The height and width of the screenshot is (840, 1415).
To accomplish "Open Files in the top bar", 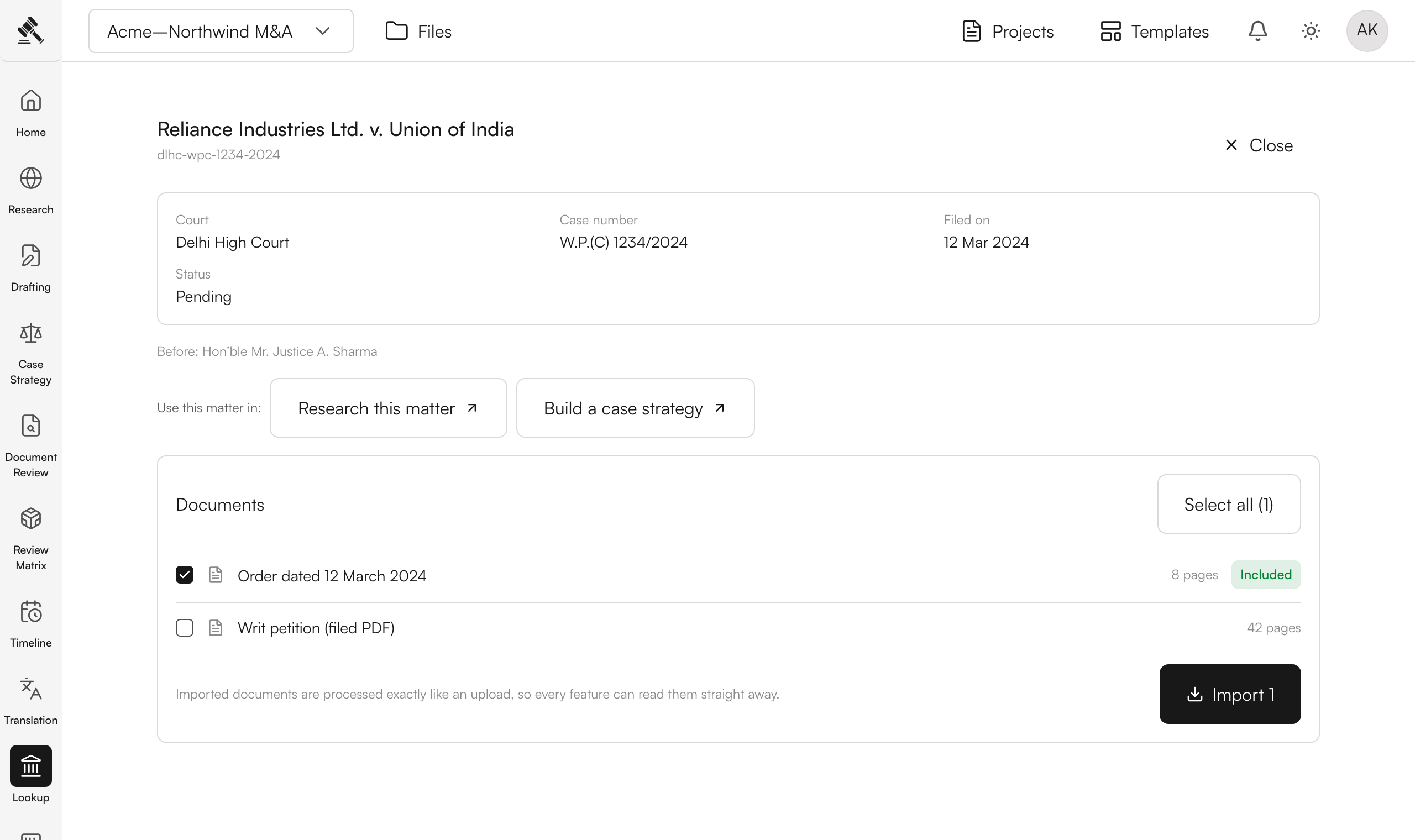I will tap(418, 31).
